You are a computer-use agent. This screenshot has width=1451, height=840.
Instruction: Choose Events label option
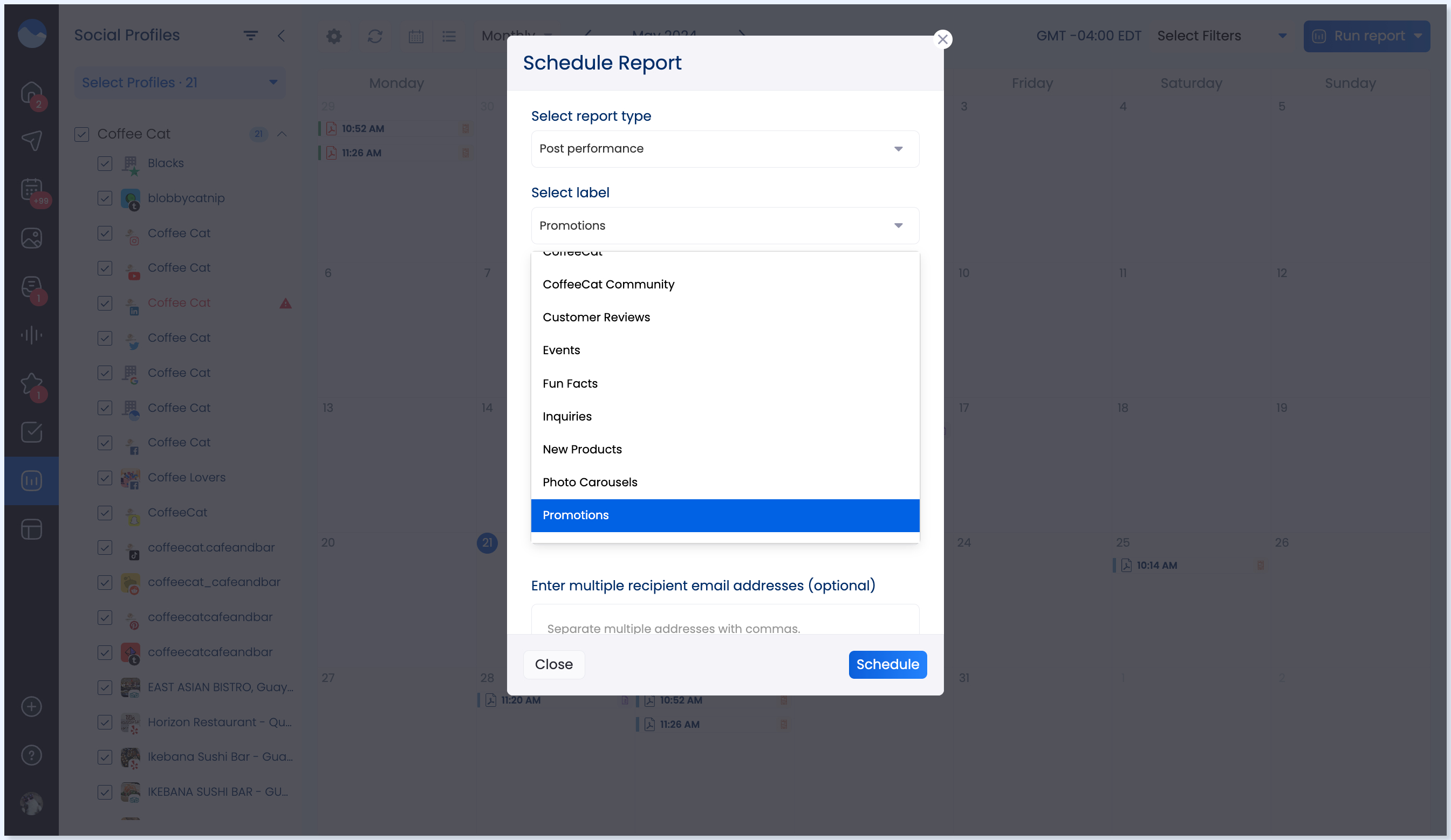724,350
